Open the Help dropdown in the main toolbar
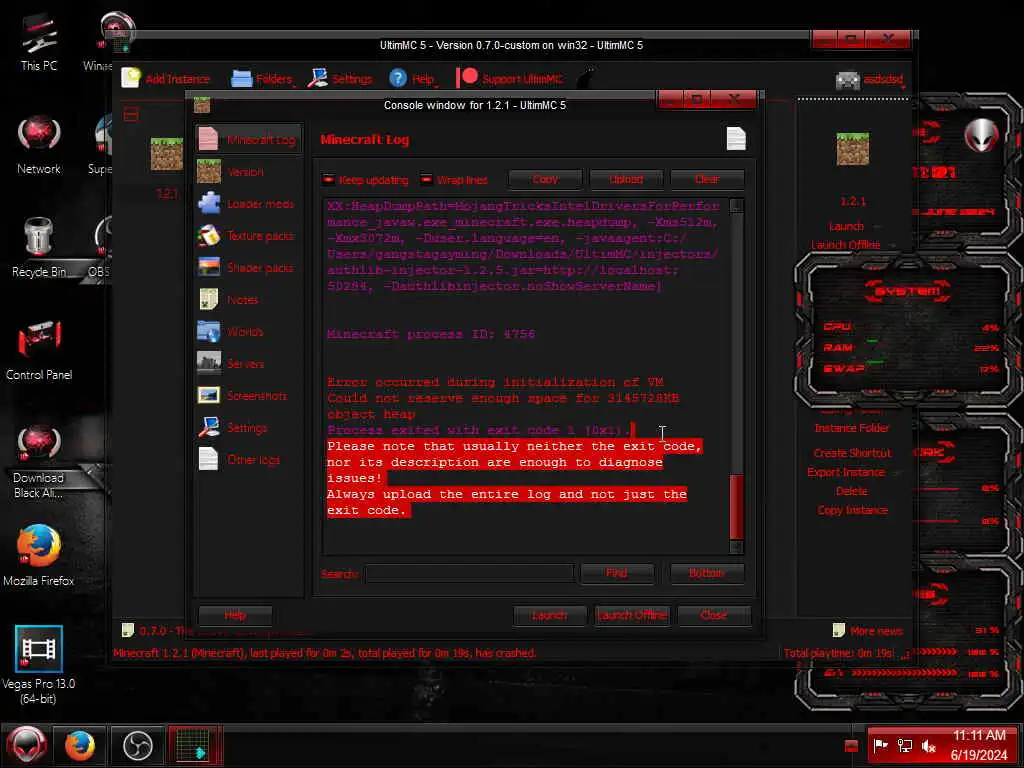The height and width of the screenshot is (768, 1024). pyautogui.click(x=413, y=78)
